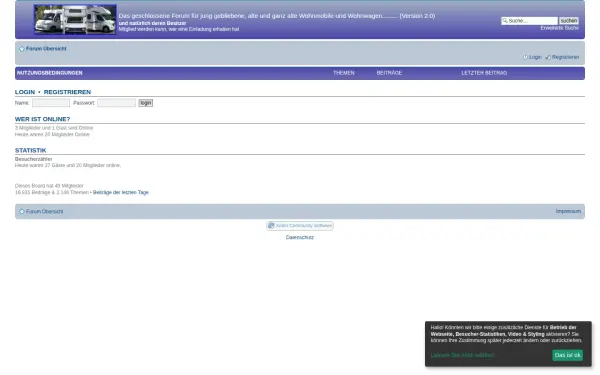Click the Login link in header bar
Viewport: 600px width, 375px height.
point(535,57)
